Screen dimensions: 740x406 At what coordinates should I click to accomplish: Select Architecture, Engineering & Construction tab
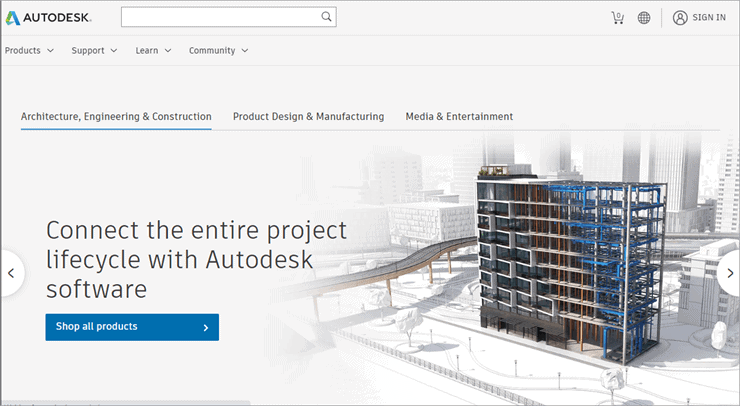pos(116,117)
